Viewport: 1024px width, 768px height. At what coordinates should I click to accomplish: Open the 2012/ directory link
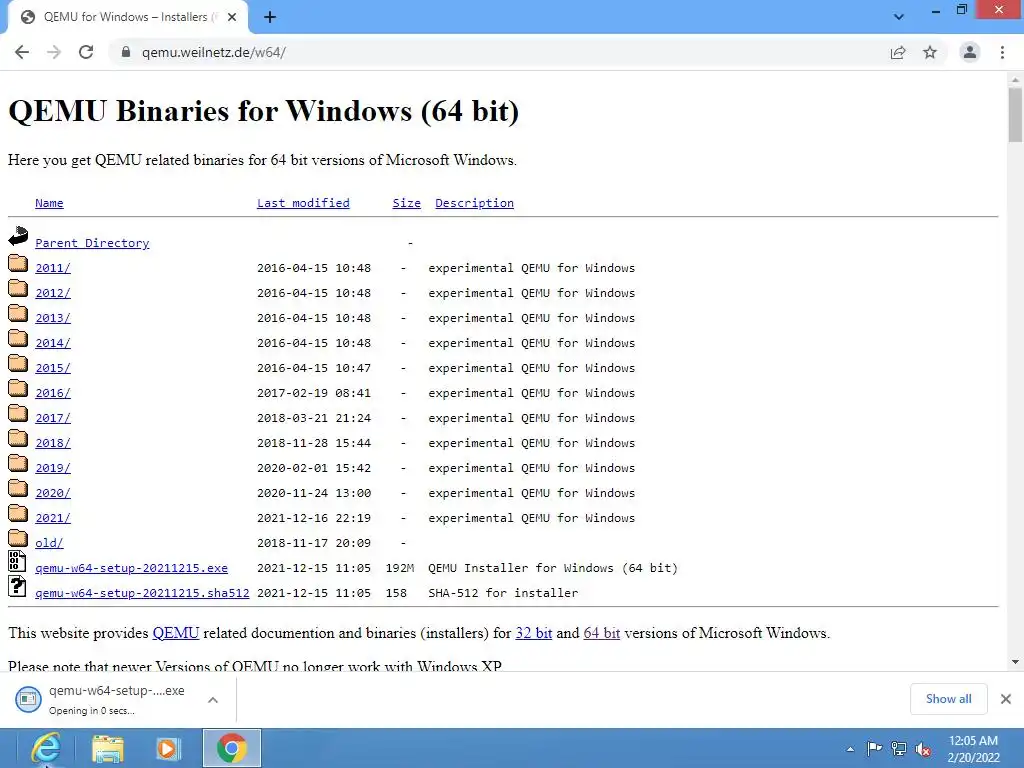click(53, 293)
